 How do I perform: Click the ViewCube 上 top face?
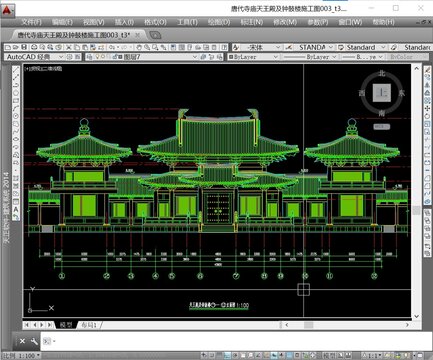click(x=382, y=93)
